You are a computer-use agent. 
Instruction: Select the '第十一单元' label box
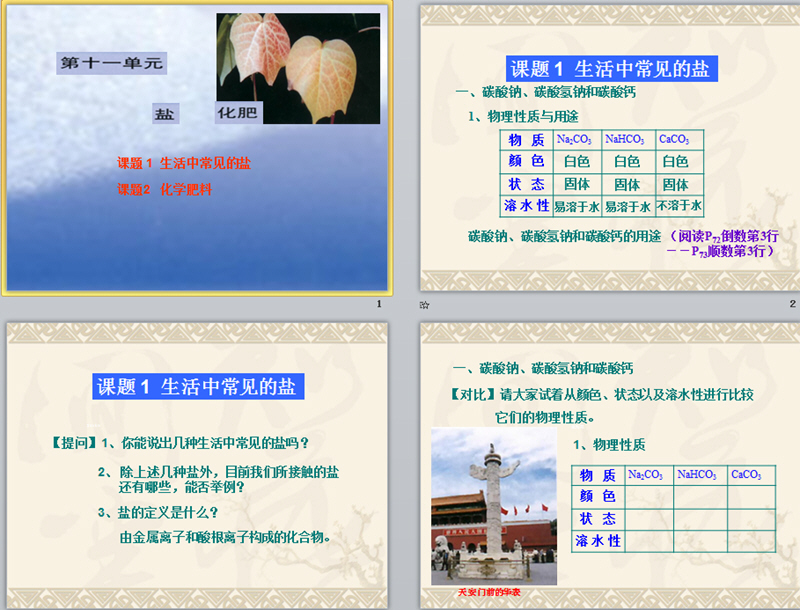point(110,63)
